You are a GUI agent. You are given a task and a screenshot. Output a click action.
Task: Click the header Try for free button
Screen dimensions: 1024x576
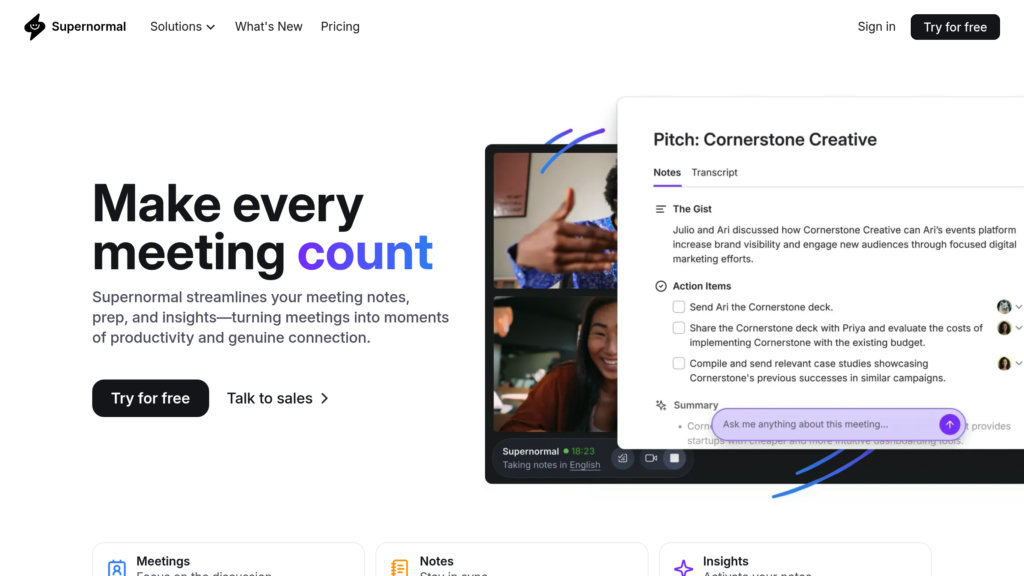point(955,27)
